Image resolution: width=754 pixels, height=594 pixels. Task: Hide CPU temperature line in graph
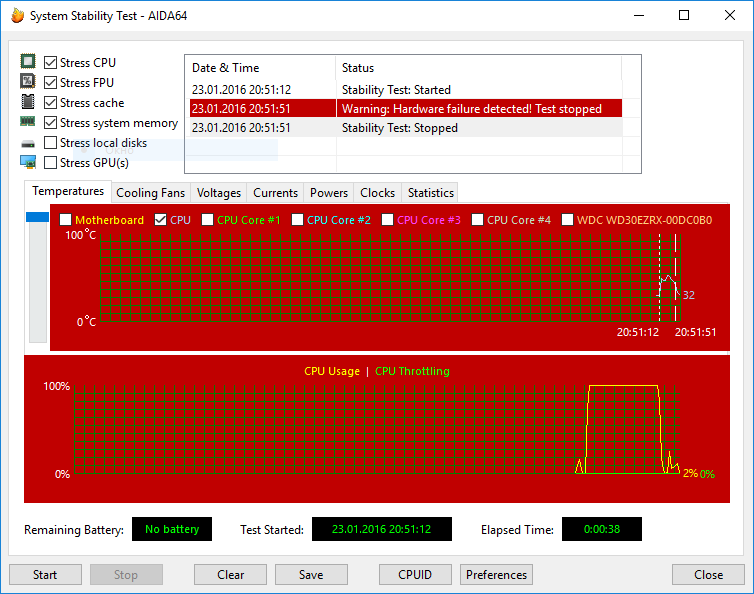[160, 220]
